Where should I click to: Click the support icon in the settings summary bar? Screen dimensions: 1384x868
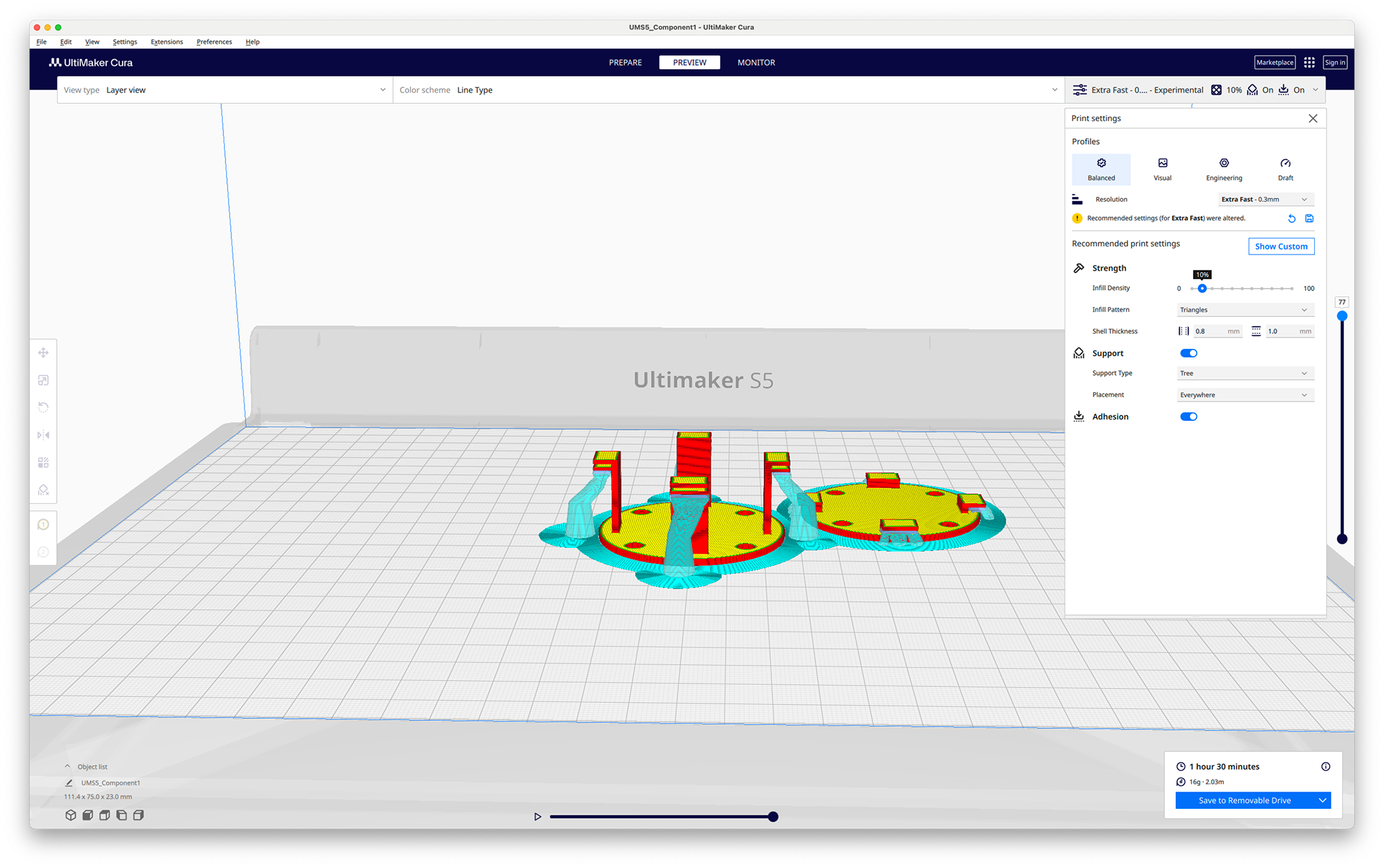[1253, 90]
